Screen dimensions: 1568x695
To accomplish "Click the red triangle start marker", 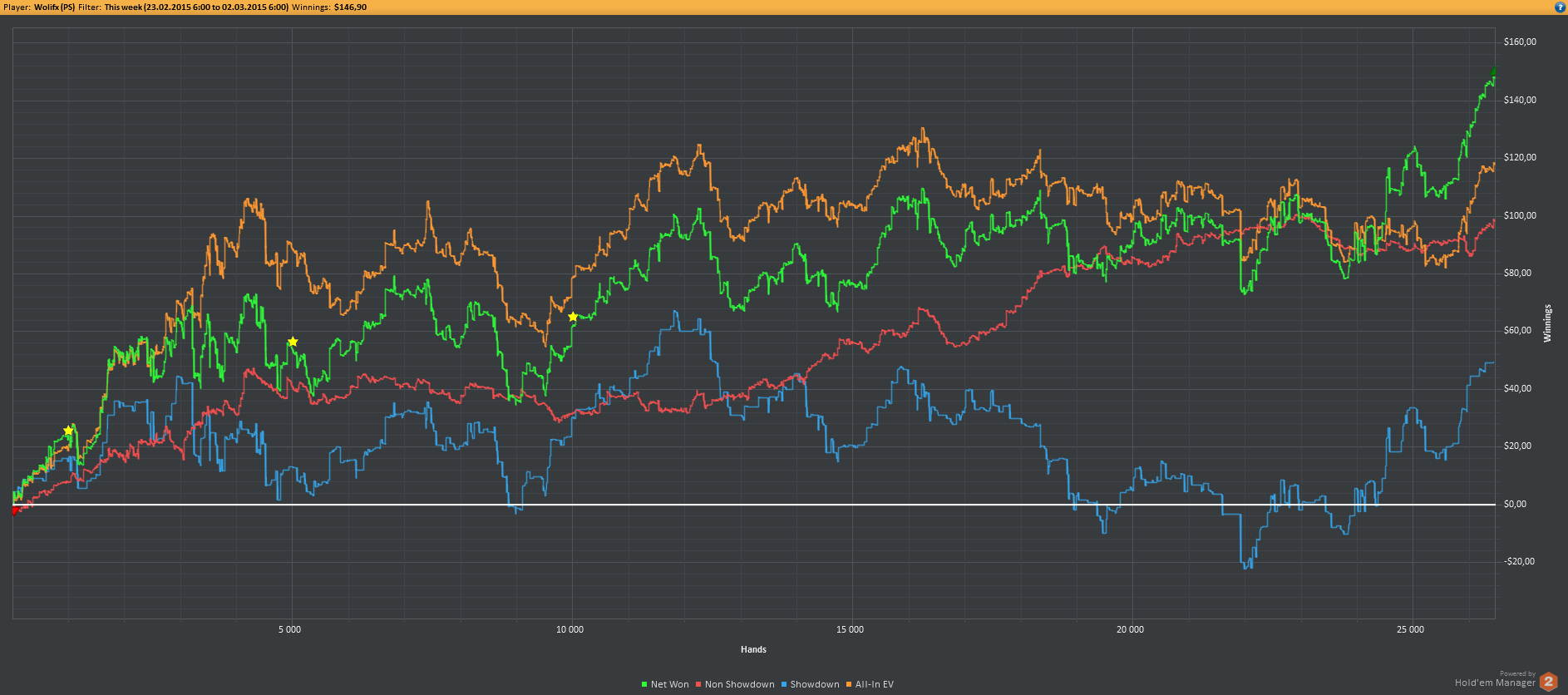I will pyautogui.click(x=15, y=511).
